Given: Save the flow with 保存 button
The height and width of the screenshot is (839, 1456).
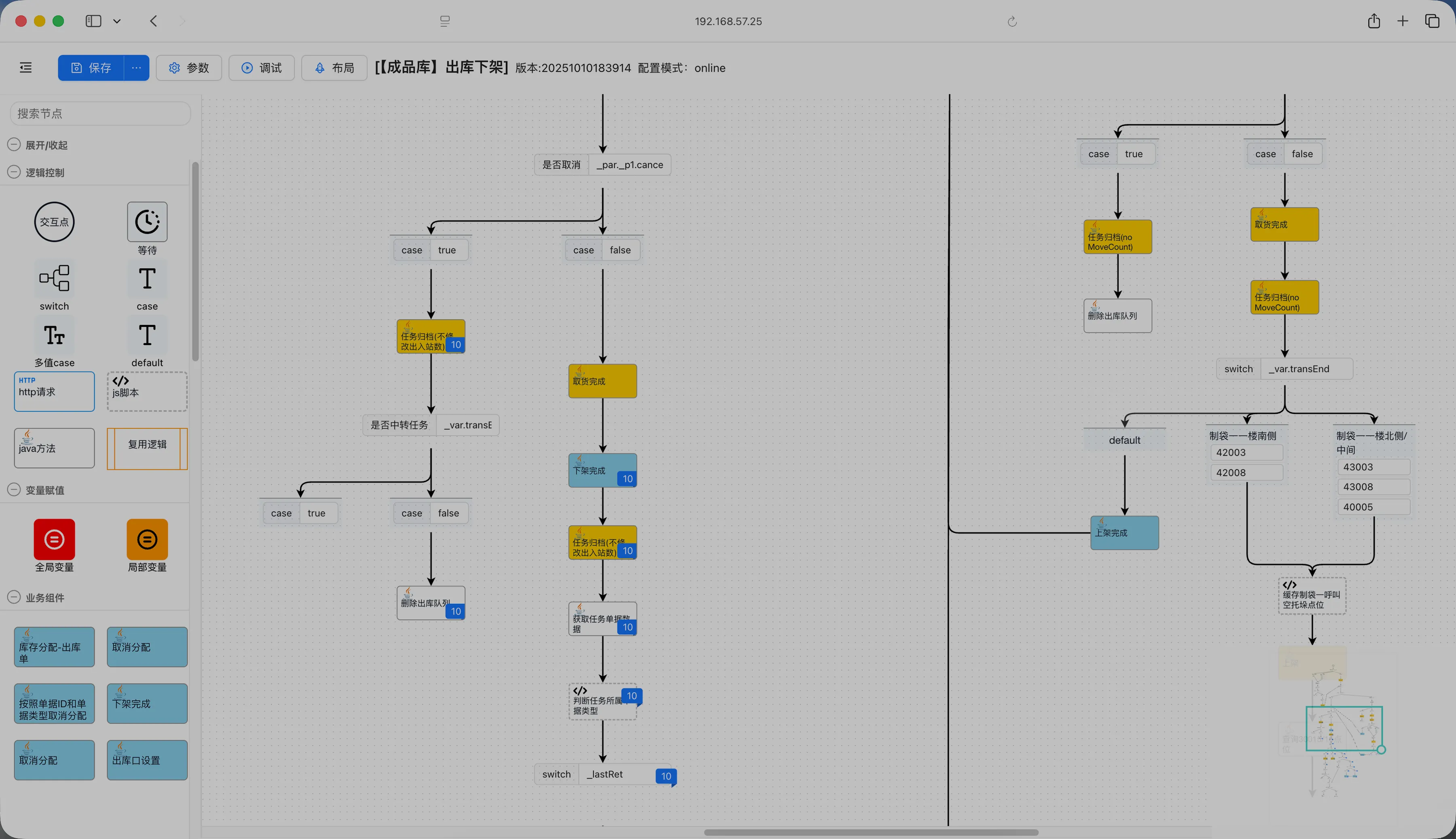Looking at the screenshot, I should [91, 68].
